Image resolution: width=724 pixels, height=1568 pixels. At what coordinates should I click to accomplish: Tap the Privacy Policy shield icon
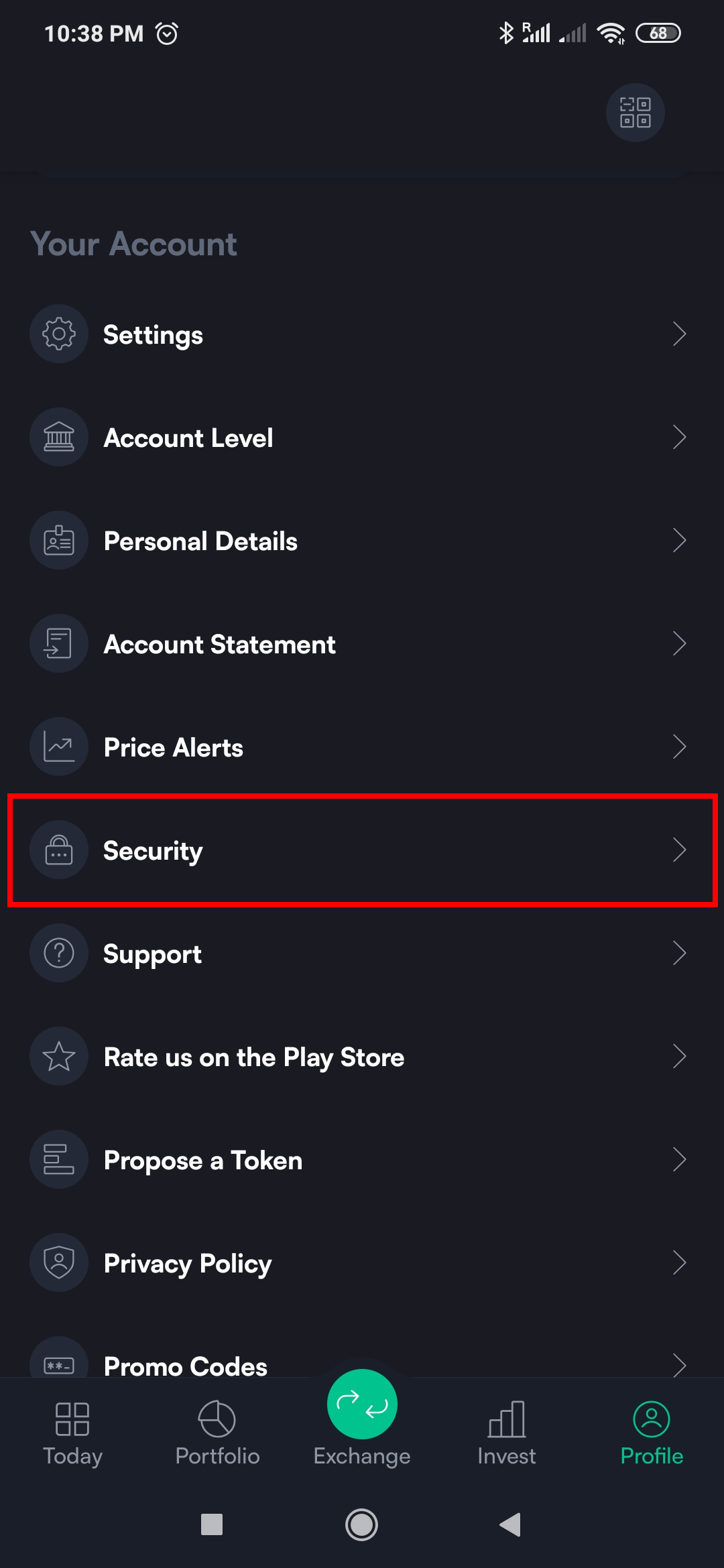point(59,1262)
